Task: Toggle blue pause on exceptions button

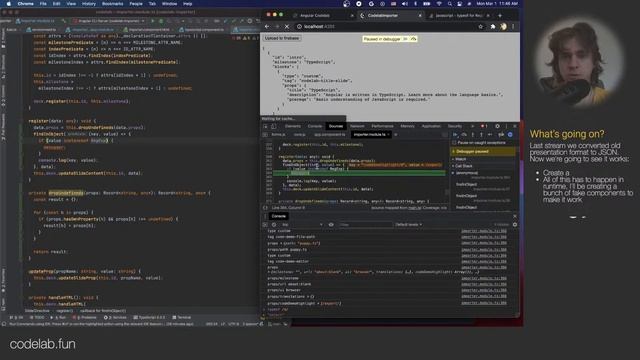Action: tap(510, 135)
